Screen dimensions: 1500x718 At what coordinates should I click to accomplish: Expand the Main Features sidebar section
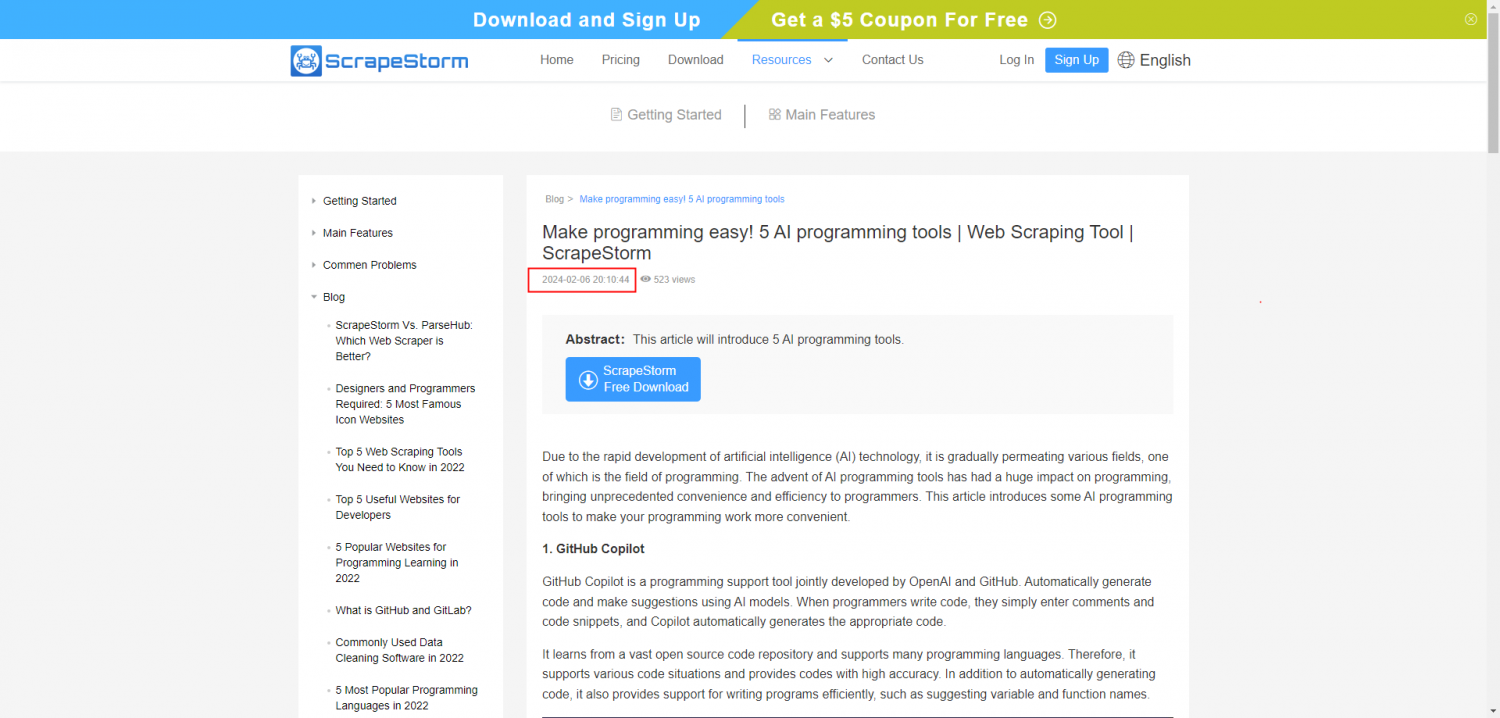coord(314,233)
